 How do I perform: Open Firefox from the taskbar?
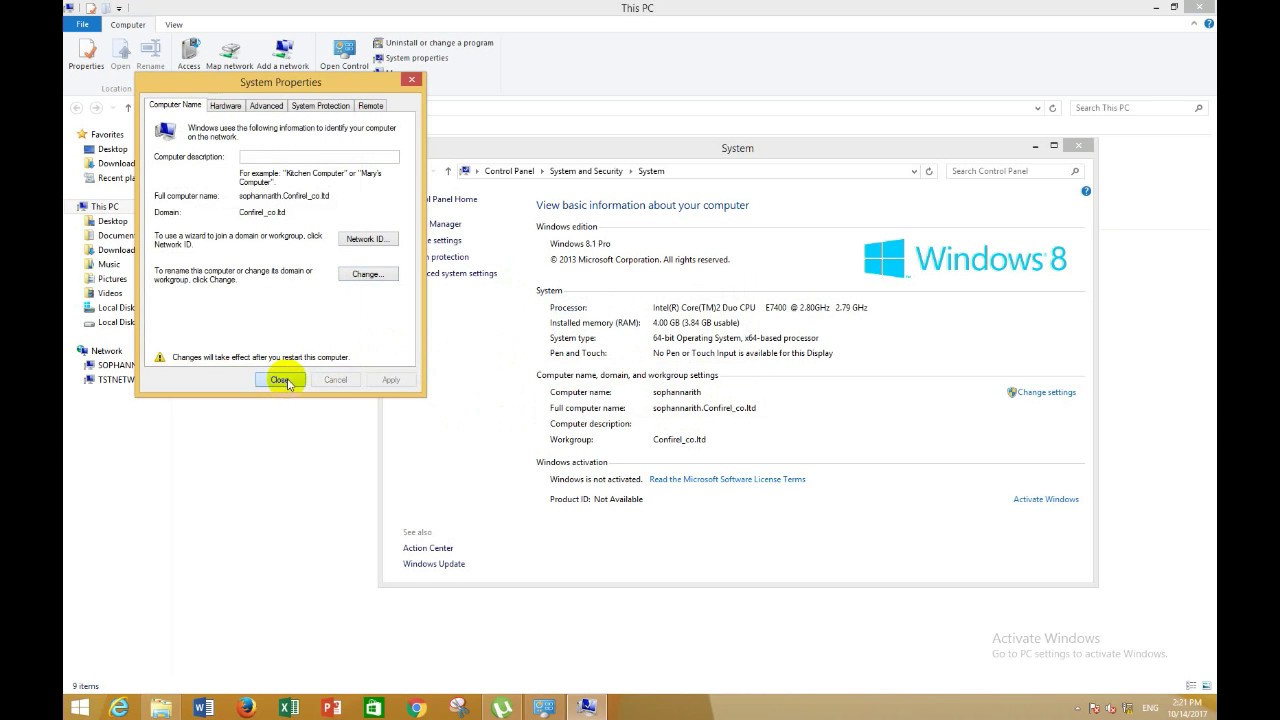click(246, 708)
